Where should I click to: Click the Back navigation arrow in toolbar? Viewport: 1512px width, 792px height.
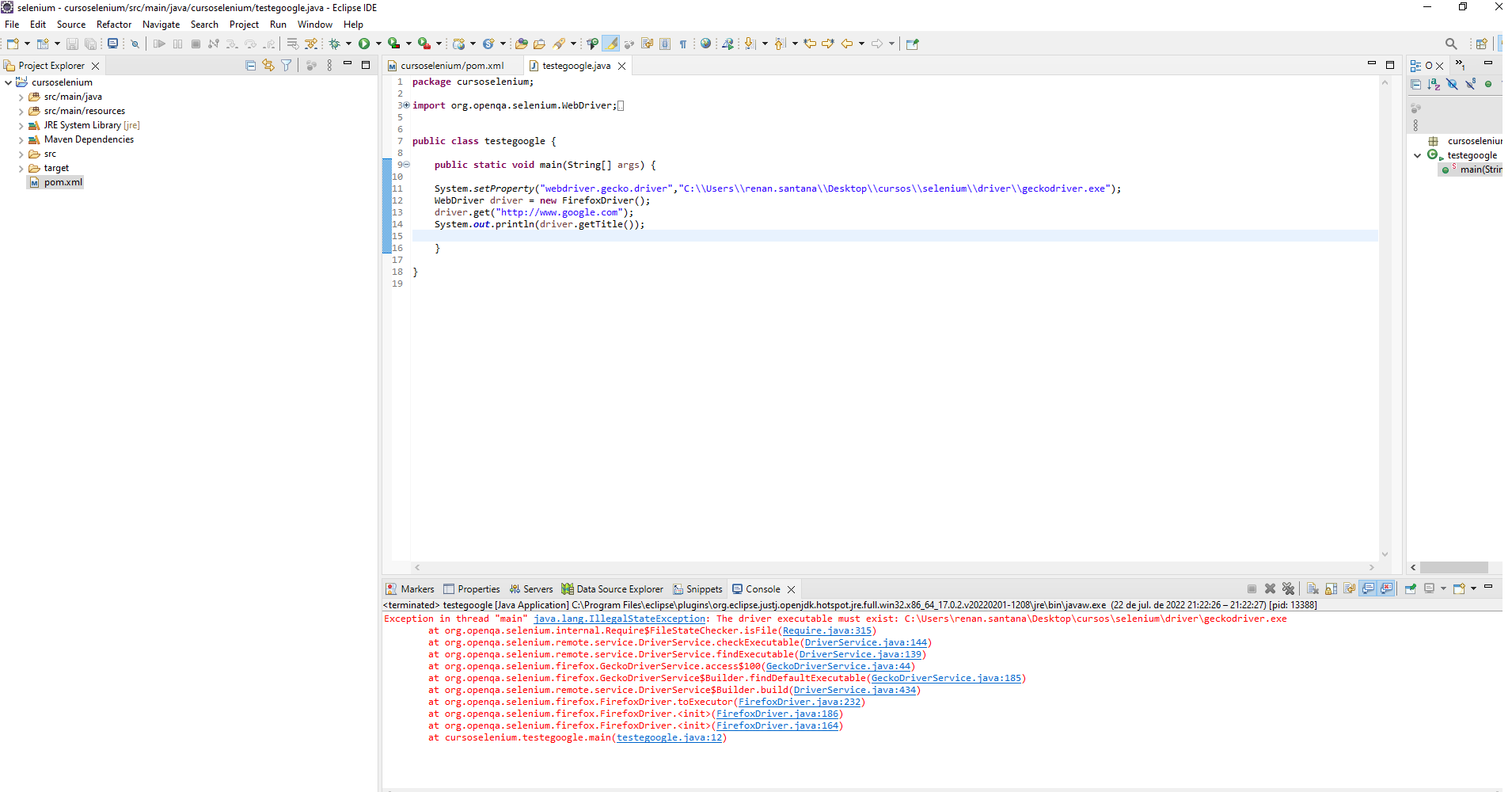point(847,44)
